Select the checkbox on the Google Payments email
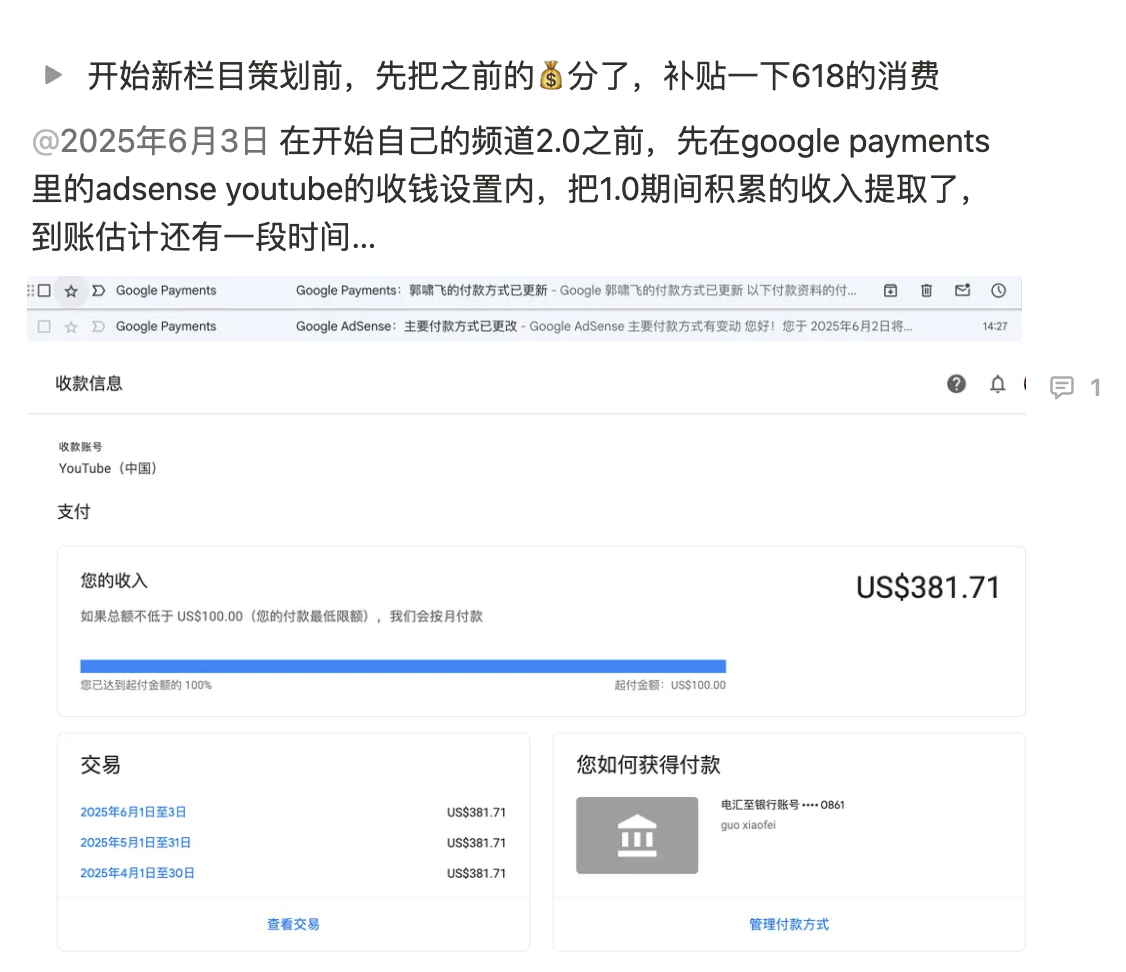Image resolution: width=1126 pixels, height=972 pixels. pyautogui.click(x=43, y=291)
